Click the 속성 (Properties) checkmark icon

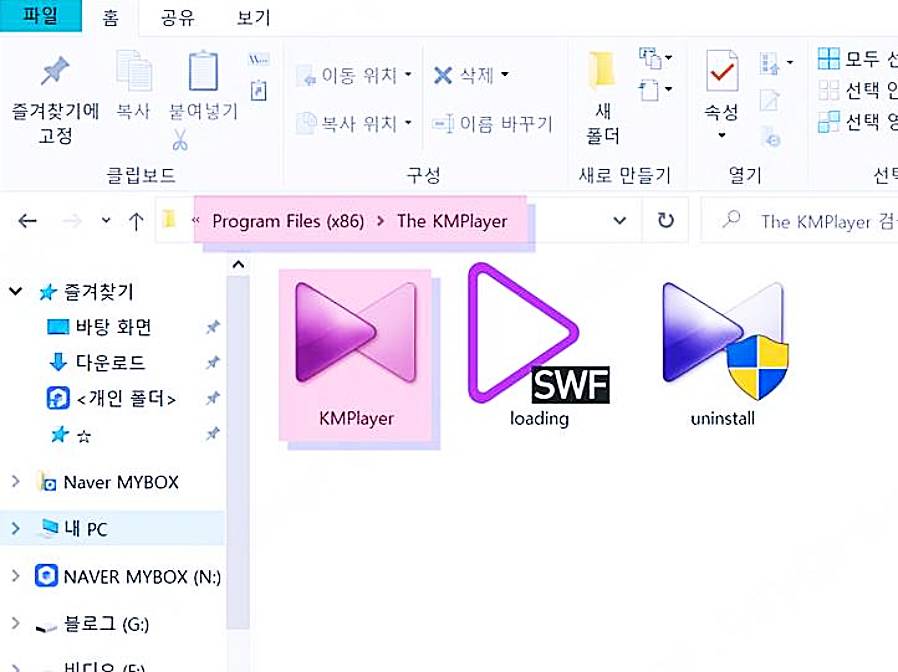point(722,71)
